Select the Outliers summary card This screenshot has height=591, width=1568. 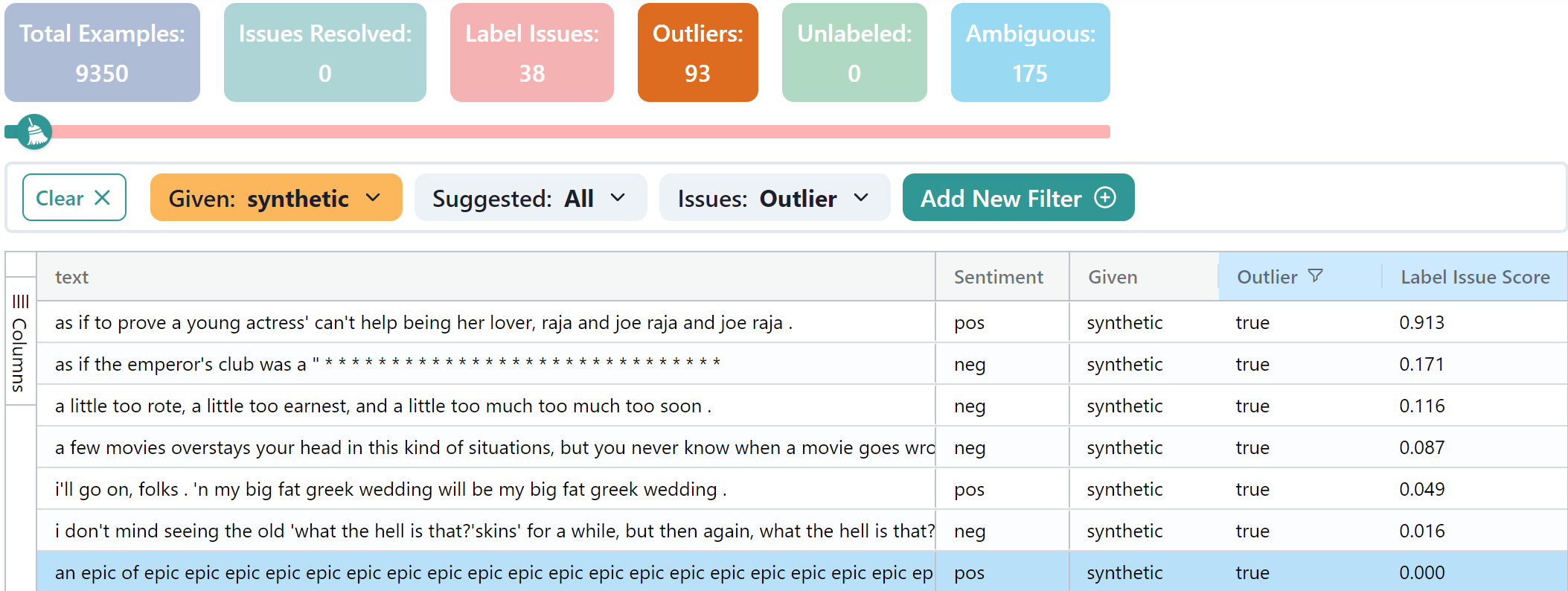tap(697, 53)
